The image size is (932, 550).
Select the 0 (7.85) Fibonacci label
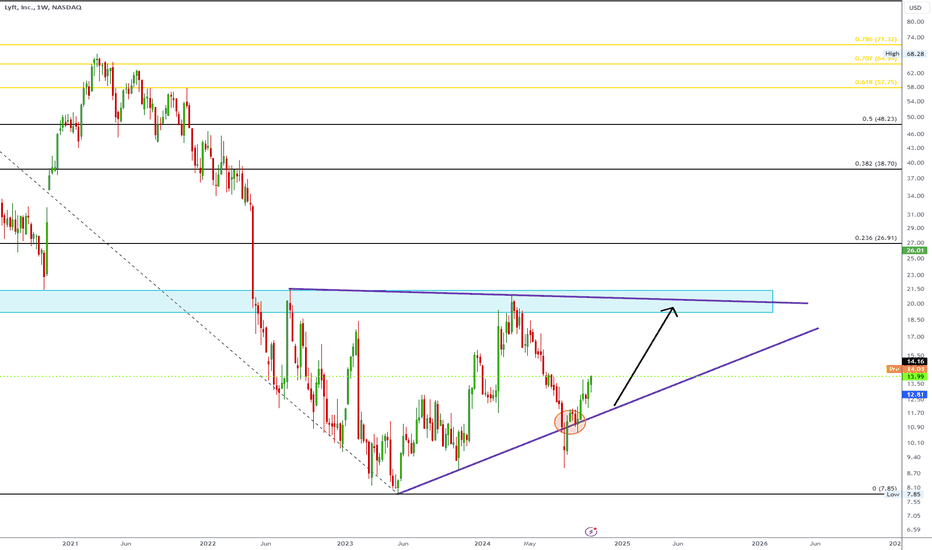pos(884,489)
